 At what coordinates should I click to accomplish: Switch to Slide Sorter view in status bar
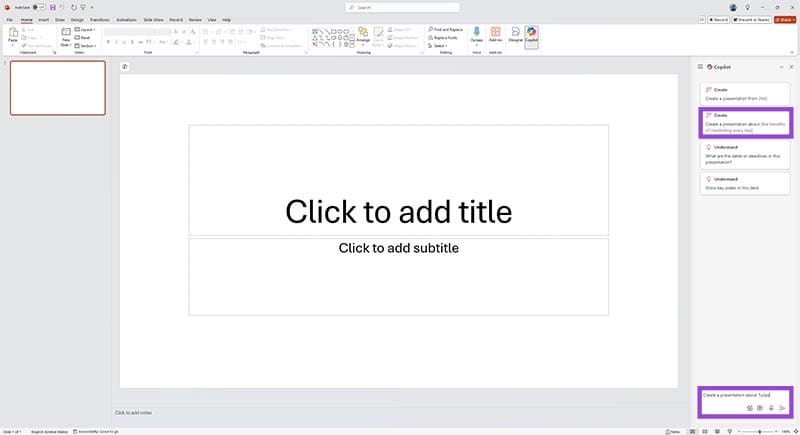705,431
